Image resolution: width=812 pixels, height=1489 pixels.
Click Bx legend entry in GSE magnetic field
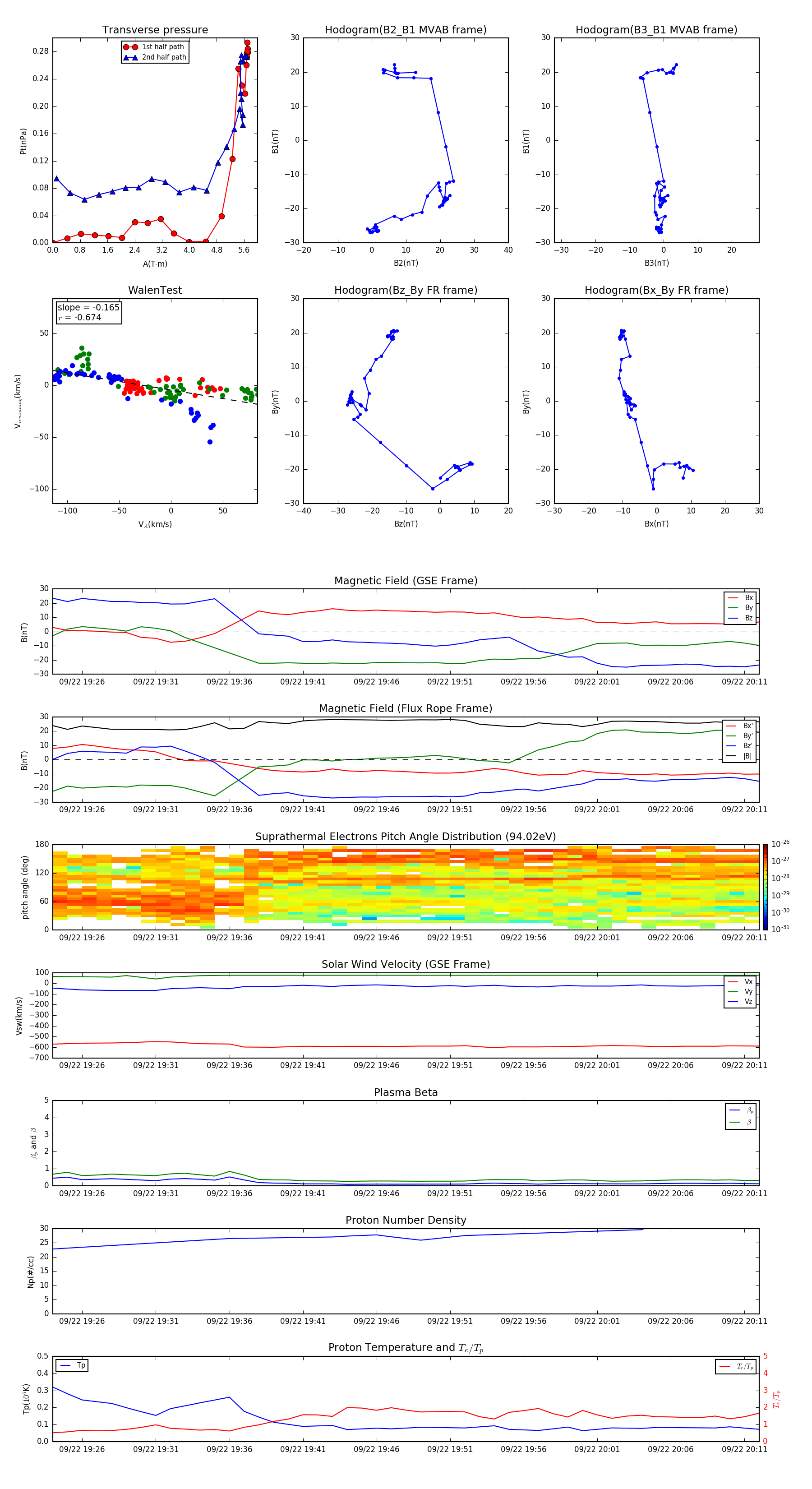click(740, 598)
